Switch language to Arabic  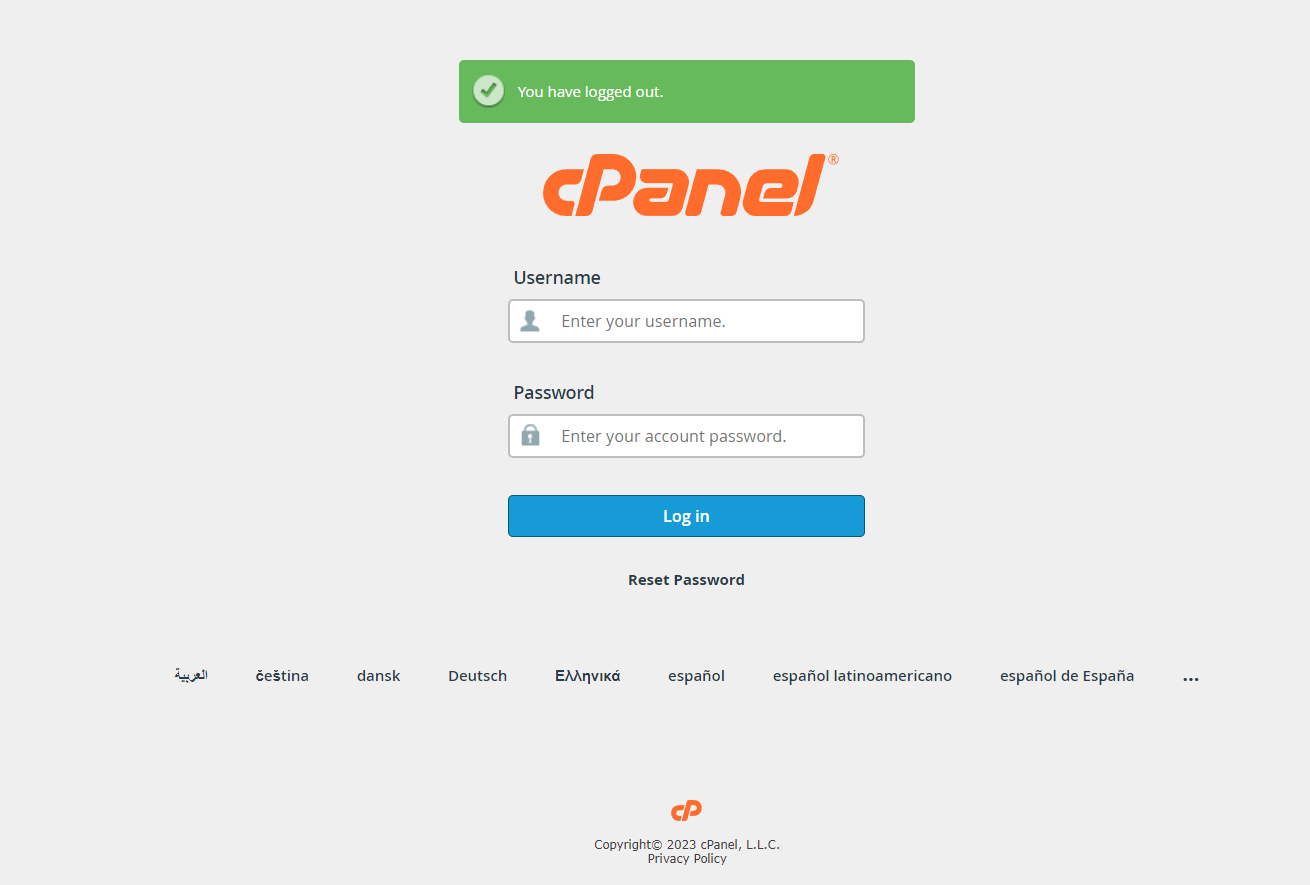pyautogui.click(x=191, y=675)
